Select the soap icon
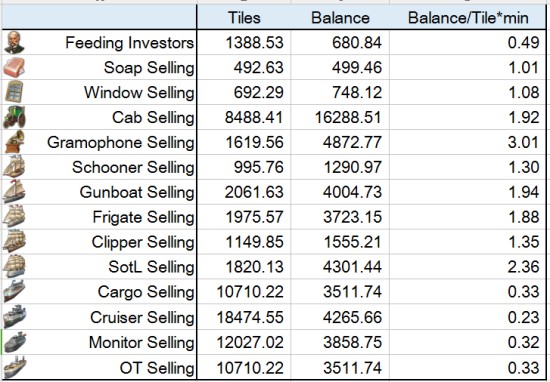550x382 pixels. [14, 67]
